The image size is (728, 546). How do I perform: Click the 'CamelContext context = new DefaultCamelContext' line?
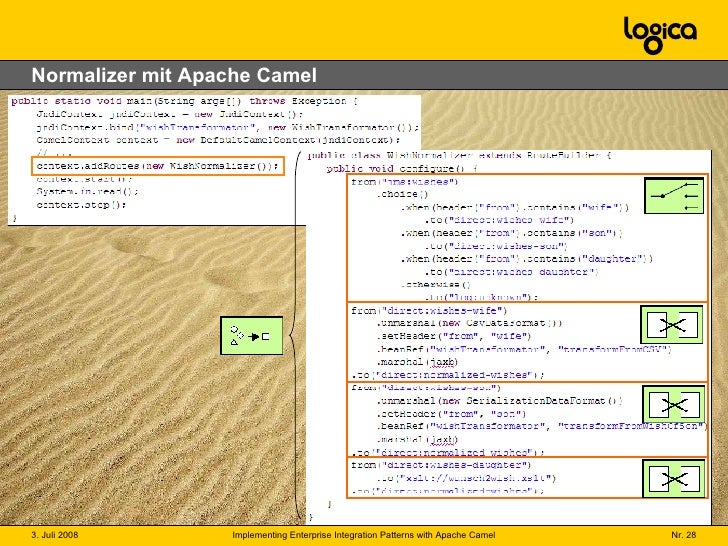click(218, 140)
